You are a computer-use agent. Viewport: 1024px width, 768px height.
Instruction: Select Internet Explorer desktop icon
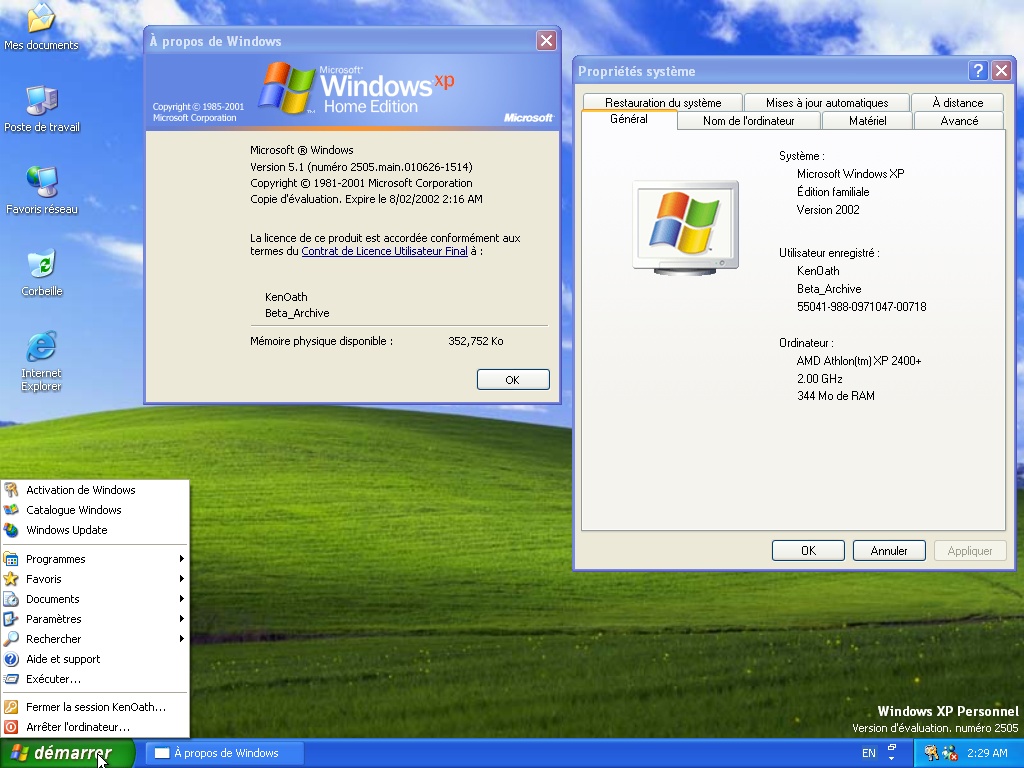tap(41, 361)
